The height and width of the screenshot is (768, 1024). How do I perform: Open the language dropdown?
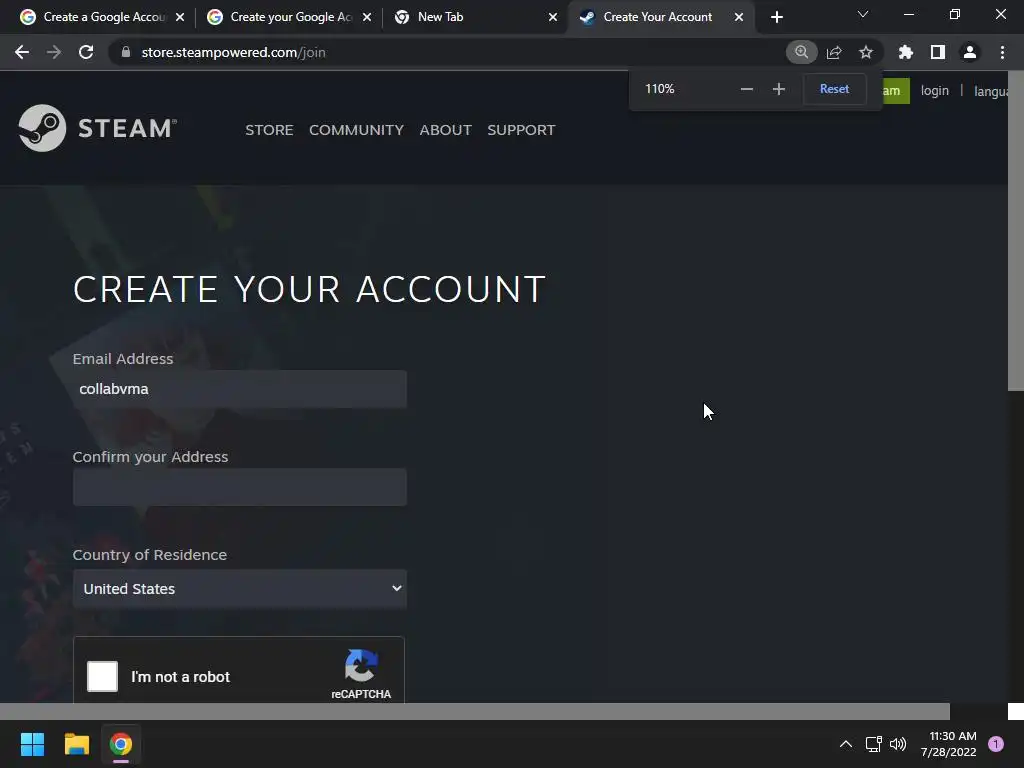(x=991, y=91)
